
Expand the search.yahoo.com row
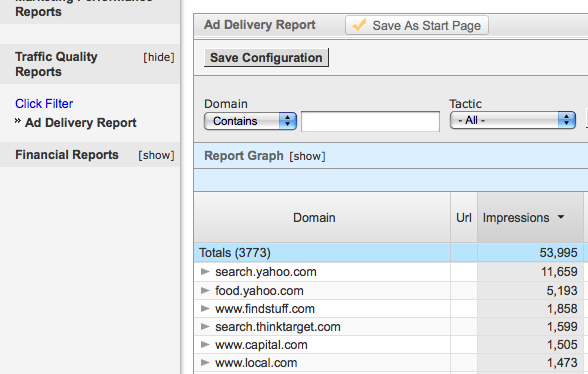pos(205,271)
